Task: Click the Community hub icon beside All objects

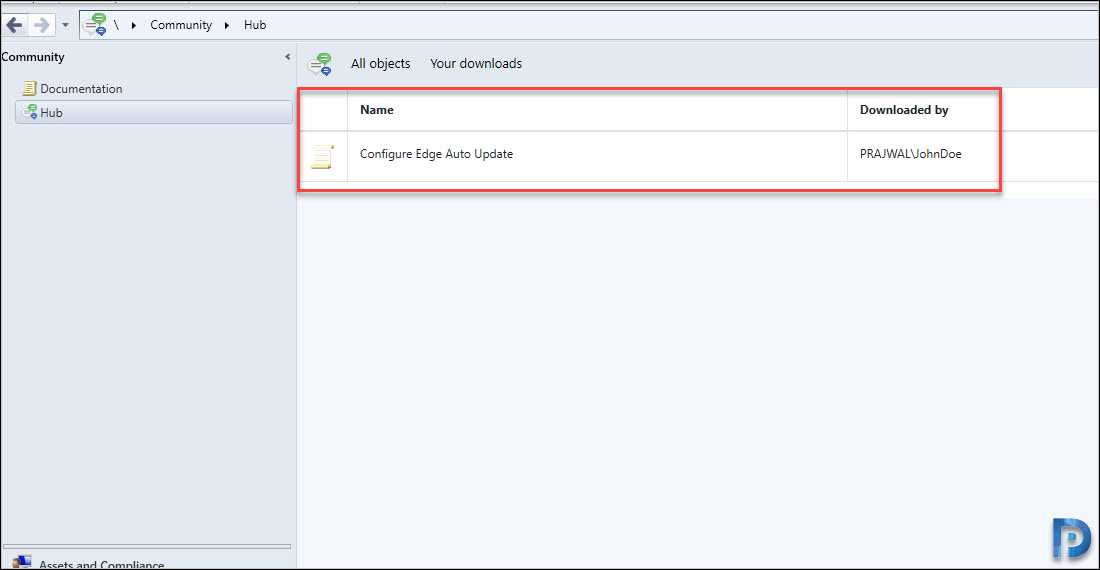Action: (x=319, y=64)
